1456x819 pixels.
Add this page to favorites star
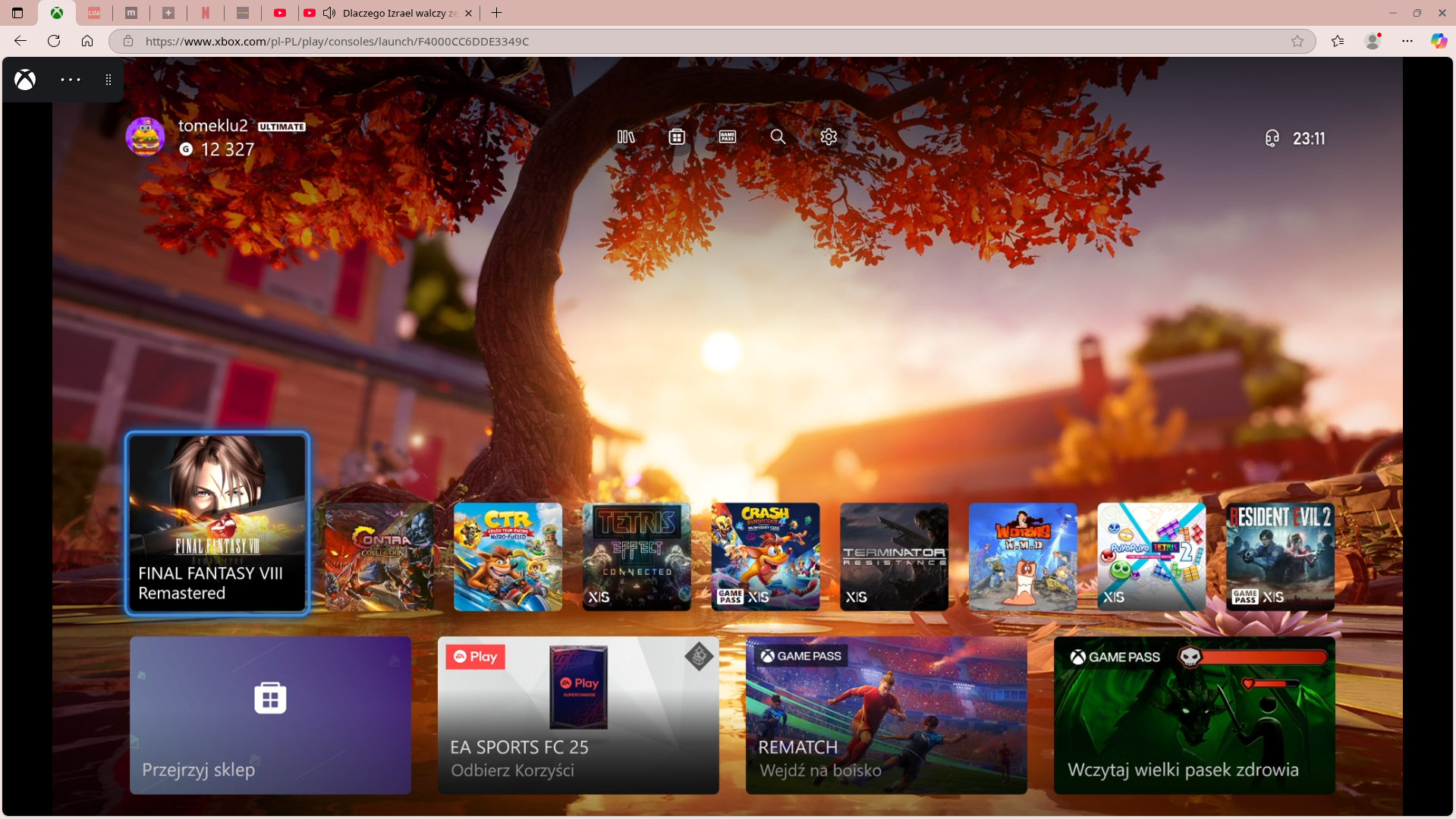(x=1297, y=41)
